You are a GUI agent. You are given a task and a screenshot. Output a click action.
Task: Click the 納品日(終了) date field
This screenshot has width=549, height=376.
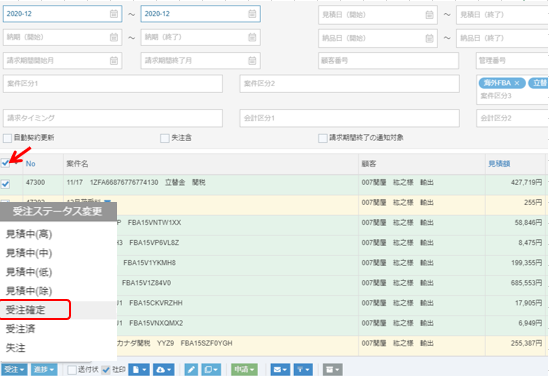[x=502, y=38]
